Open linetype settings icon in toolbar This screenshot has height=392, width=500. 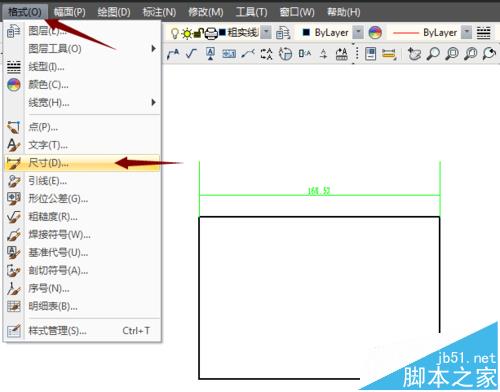(x=484, y=33)
